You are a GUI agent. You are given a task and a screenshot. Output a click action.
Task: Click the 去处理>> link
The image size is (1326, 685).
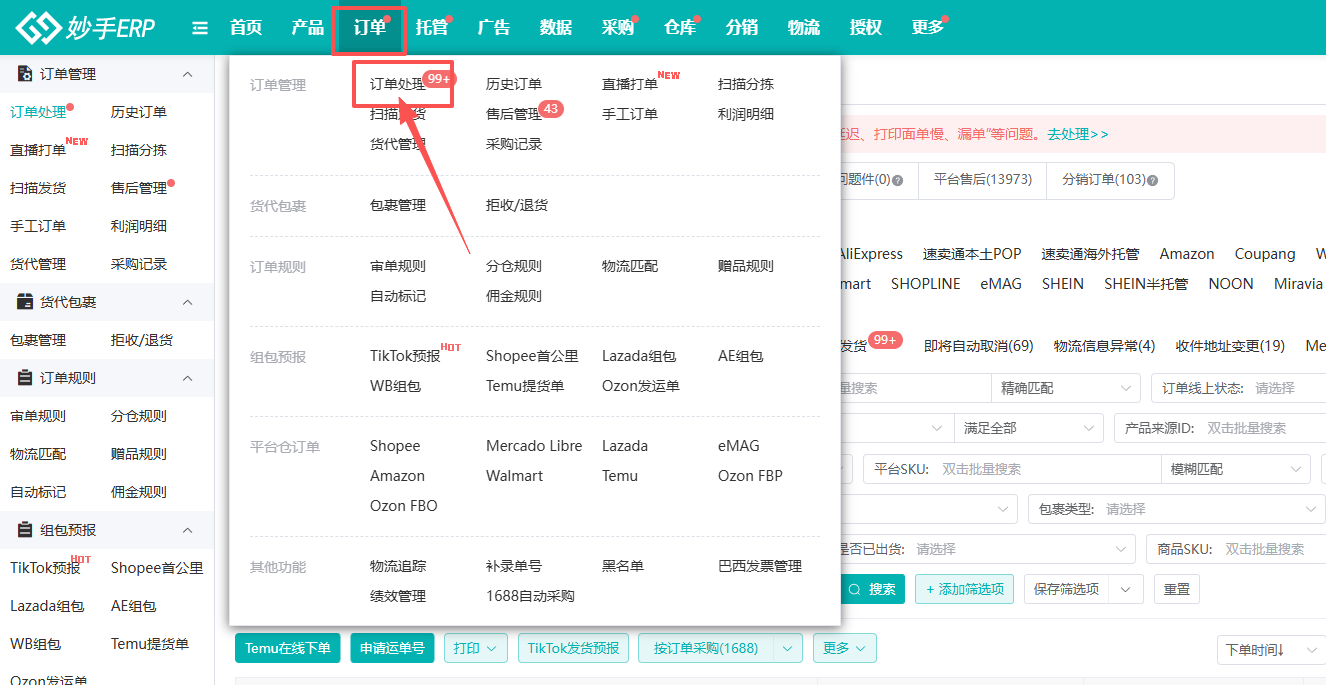1078,133
